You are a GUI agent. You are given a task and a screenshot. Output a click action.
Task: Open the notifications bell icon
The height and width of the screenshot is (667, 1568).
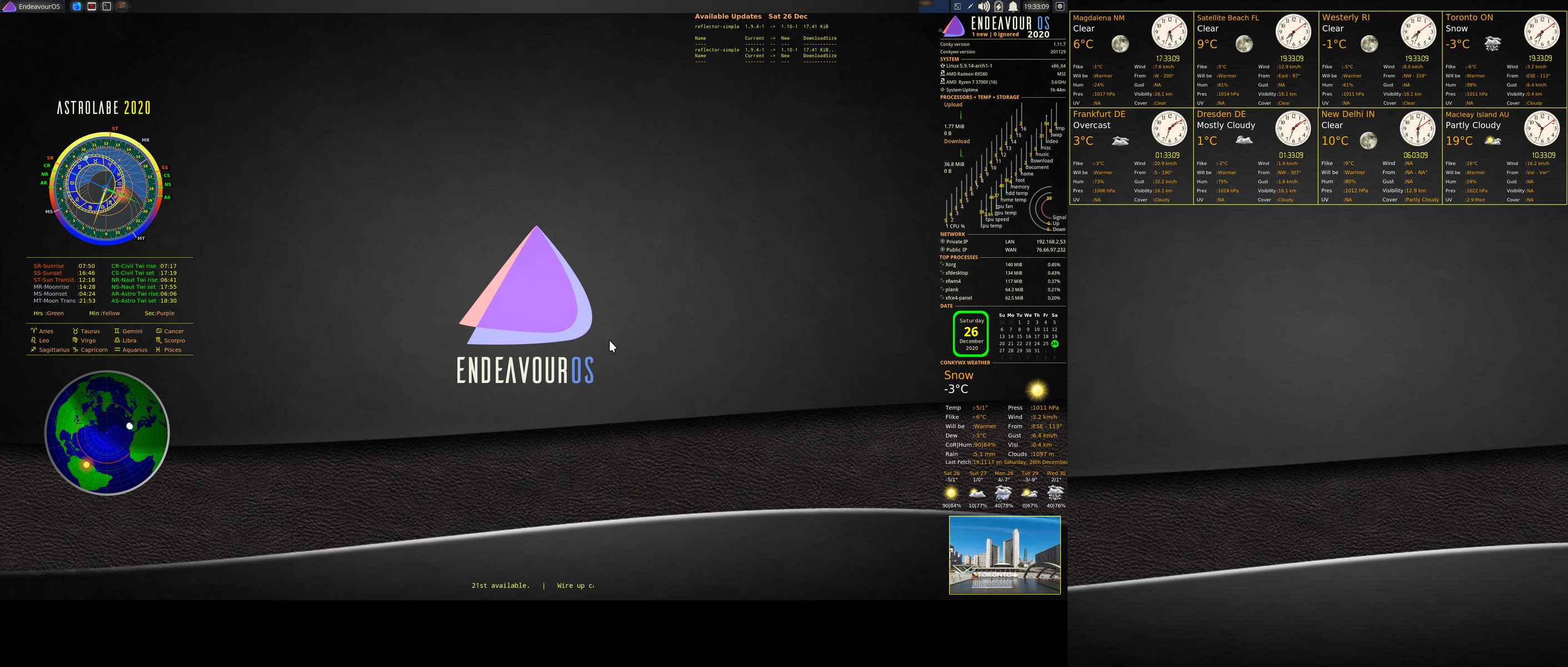click(1013, 7)
